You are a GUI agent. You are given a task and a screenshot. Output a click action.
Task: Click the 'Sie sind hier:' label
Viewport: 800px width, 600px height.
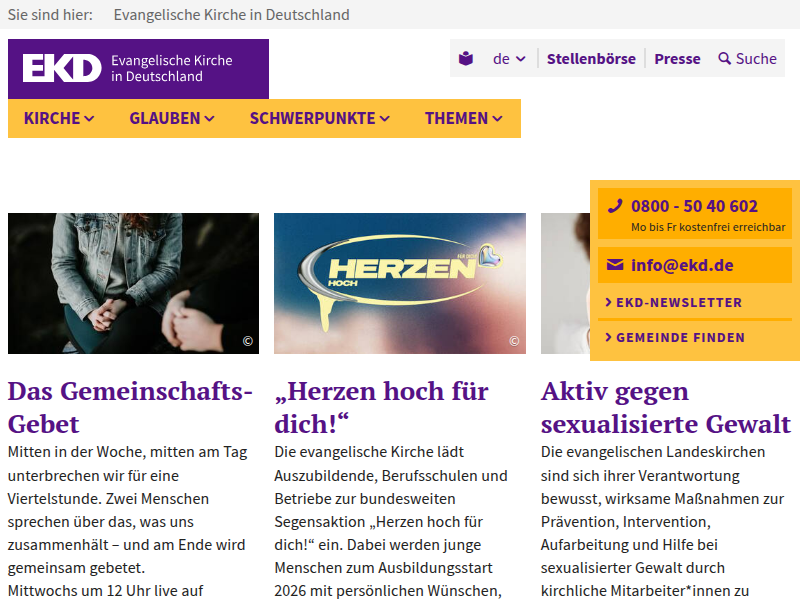click(51, 15)
